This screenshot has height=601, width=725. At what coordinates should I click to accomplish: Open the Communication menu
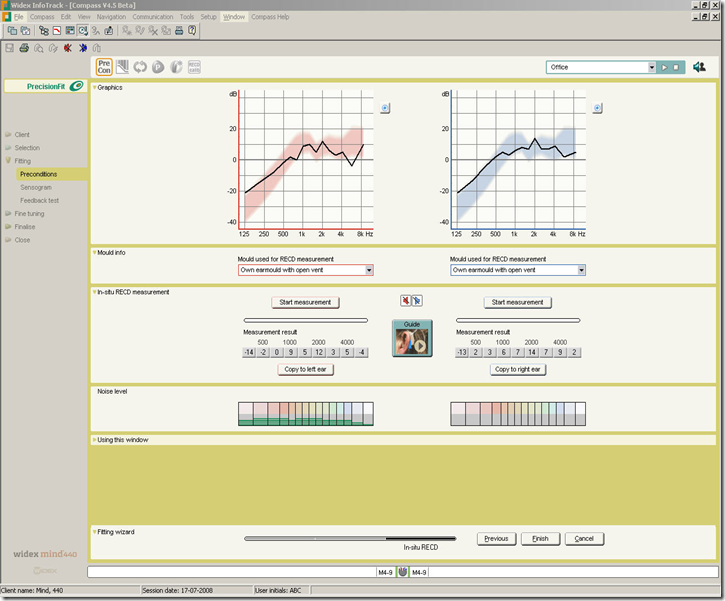coord(153,17)
